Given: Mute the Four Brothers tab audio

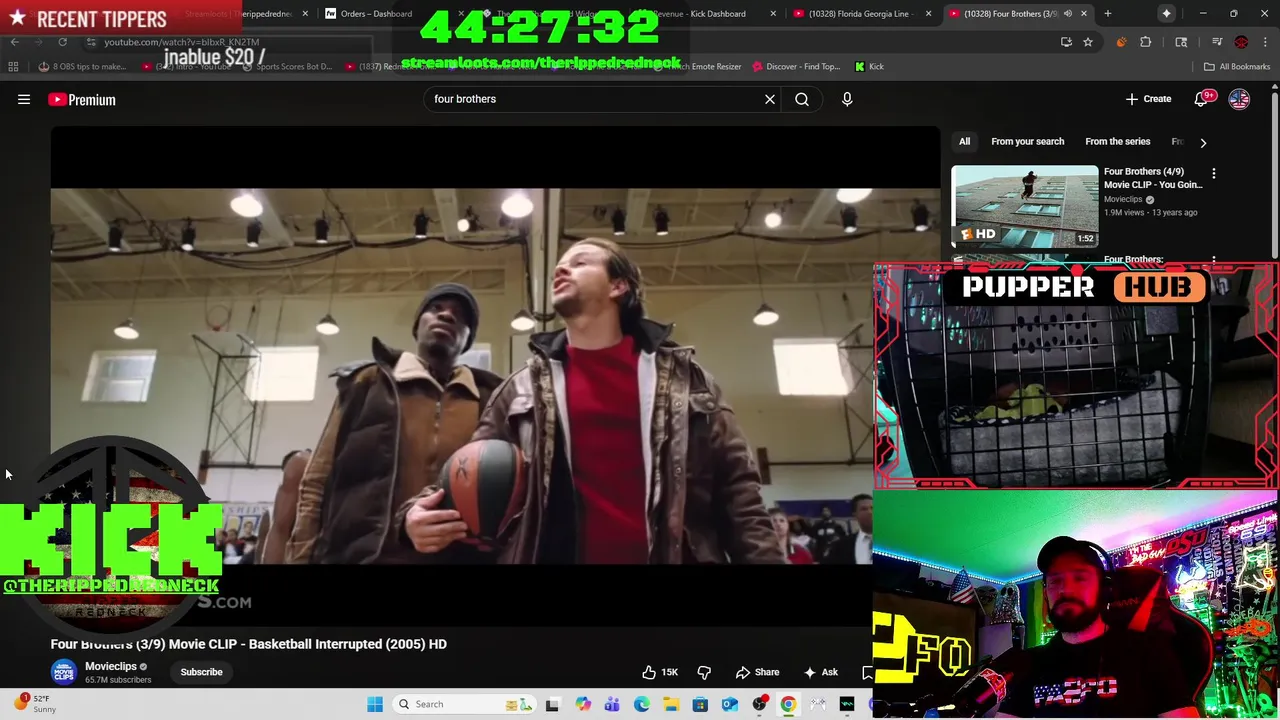Looking at the screenshot, I should (x=1068, y=13).
